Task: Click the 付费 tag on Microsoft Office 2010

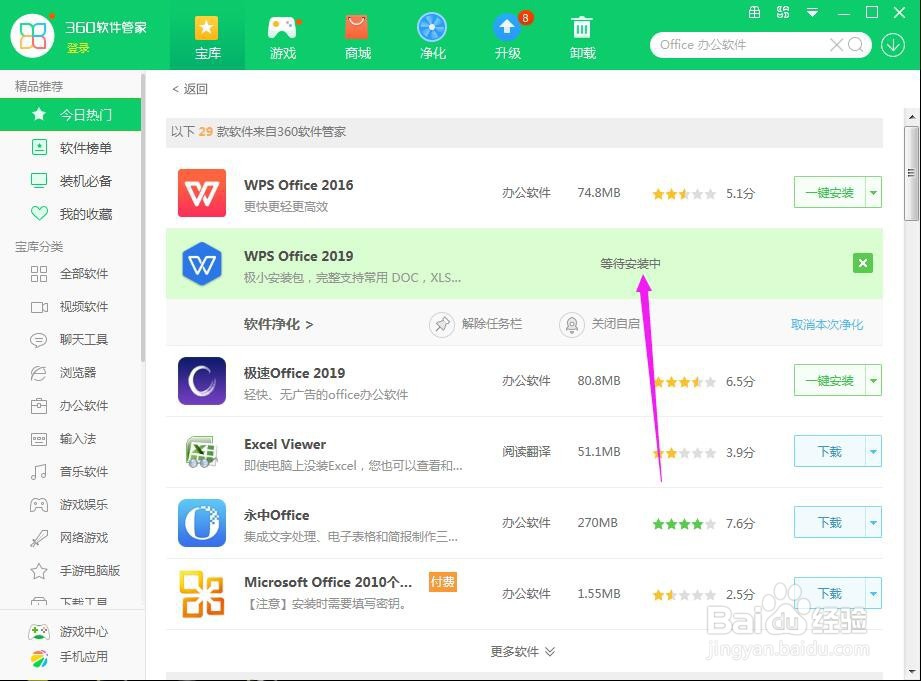Action: [443, 582]
